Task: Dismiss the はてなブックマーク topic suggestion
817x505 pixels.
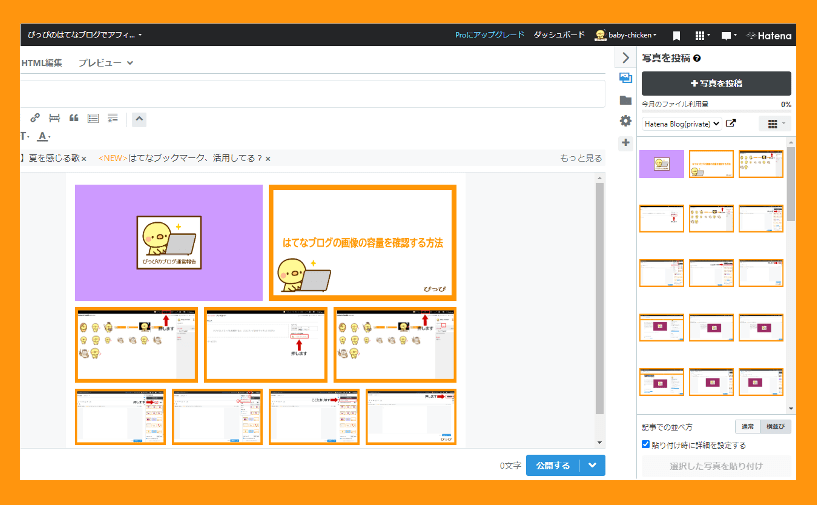Action: pos(268,159)
